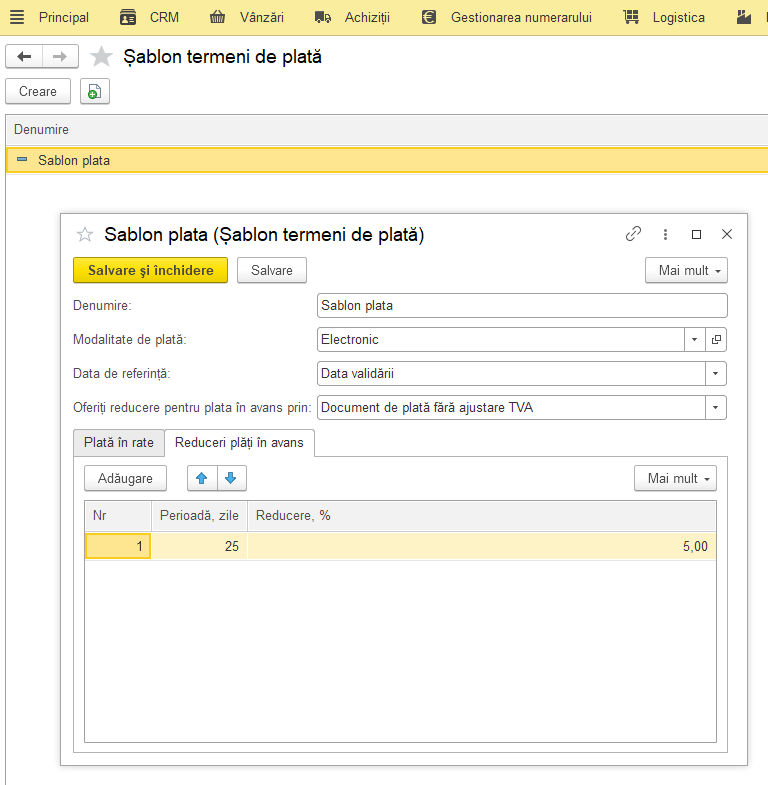The height and width of the screenshot is (785, 768).
Task: Click the Document de plată fără ajustare TVA field
Action: (511, 408)
